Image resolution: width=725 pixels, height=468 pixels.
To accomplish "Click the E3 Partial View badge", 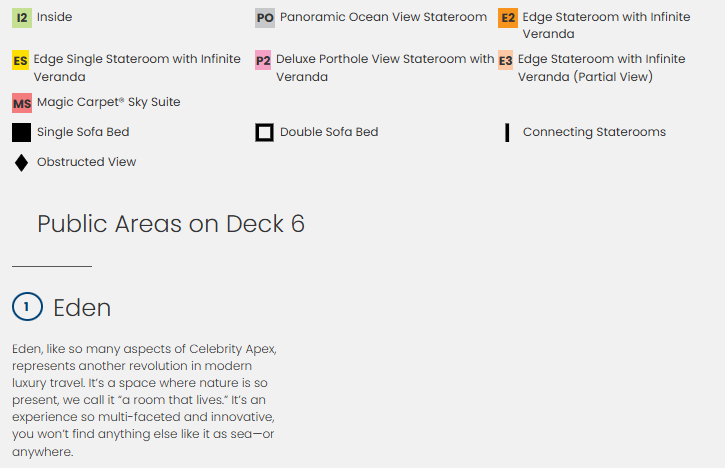I will [x=506, y=61].
